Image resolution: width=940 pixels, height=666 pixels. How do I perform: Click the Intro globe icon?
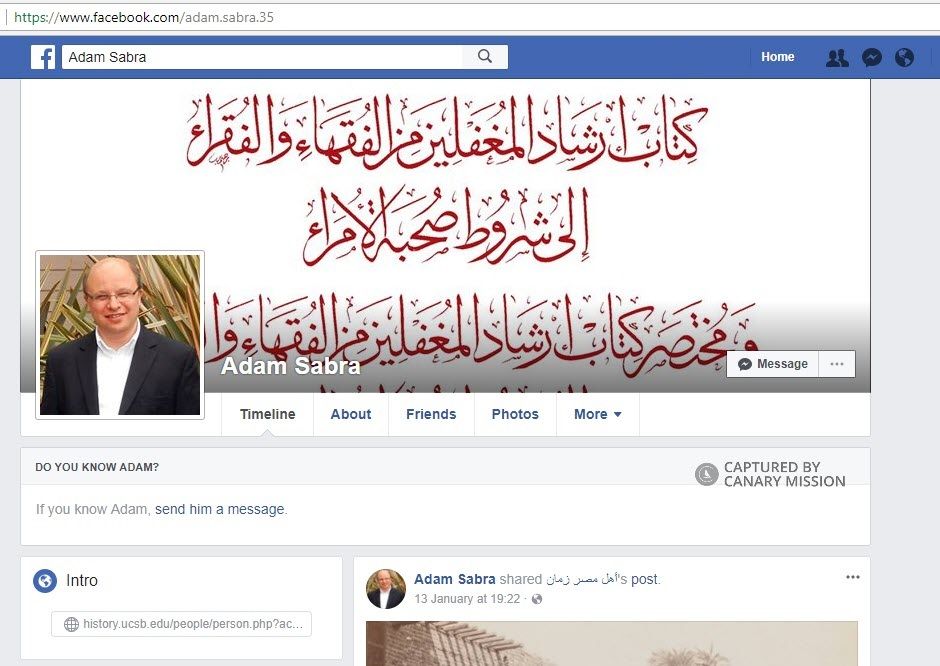tap(45, 580)
